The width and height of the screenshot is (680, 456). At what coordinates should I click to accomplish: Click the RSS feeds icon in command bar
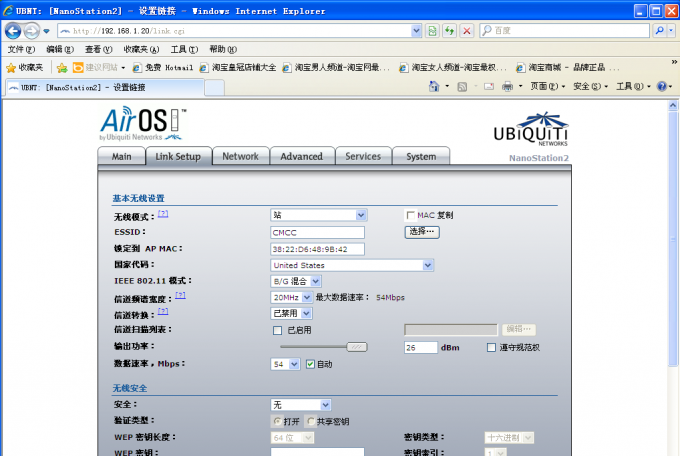pos(462,87)
